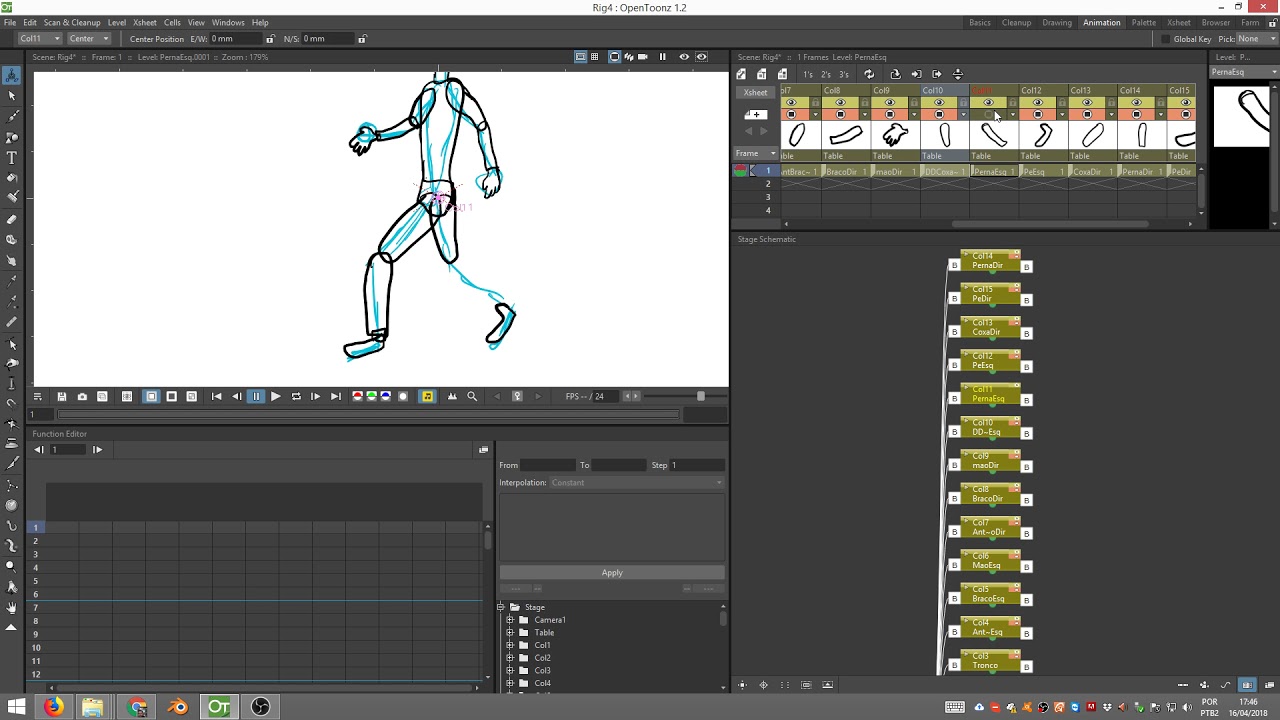Click the zoom locator magnifier icon
This screenshot has height=720, width=1280.
[x=472, y=397]
